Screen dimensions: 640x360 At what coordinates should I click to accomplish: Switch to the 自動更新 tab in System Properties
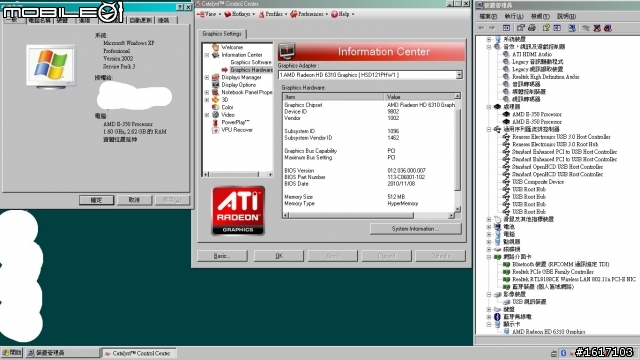(140, 20)
